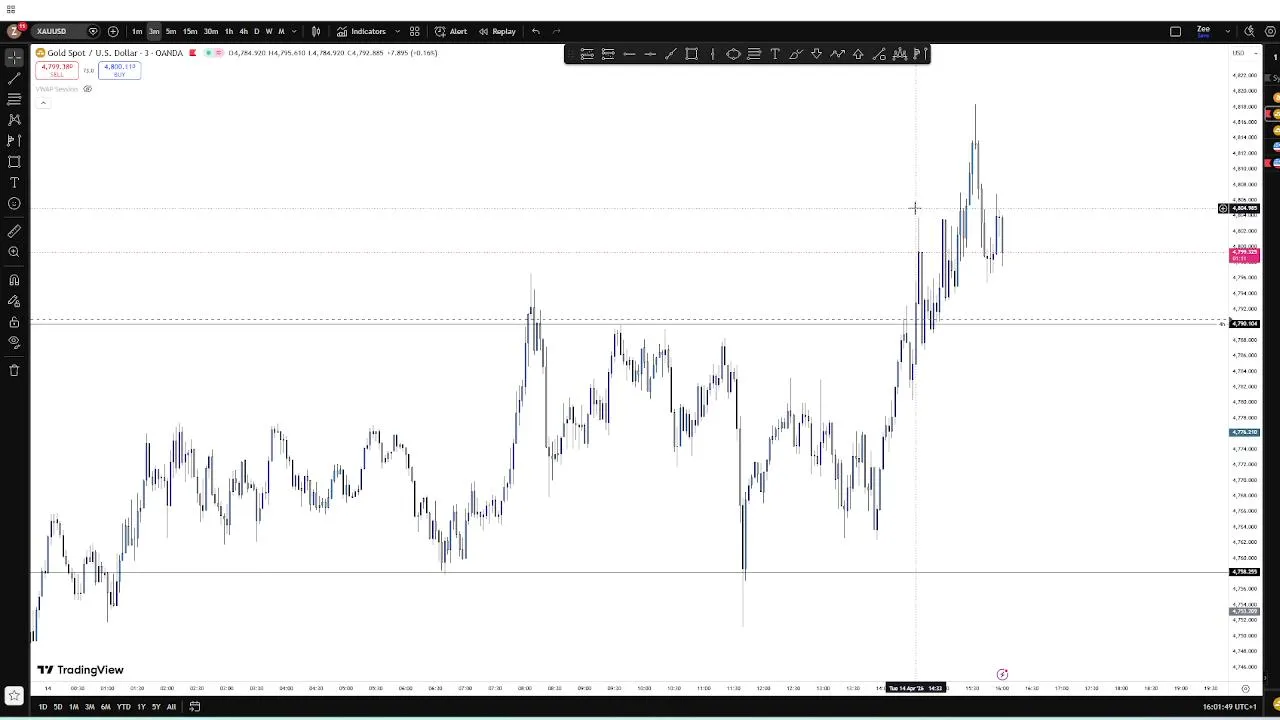Open the layout setup square icon
This screenshot has width=1280, height=720.
pos(1175,31)
